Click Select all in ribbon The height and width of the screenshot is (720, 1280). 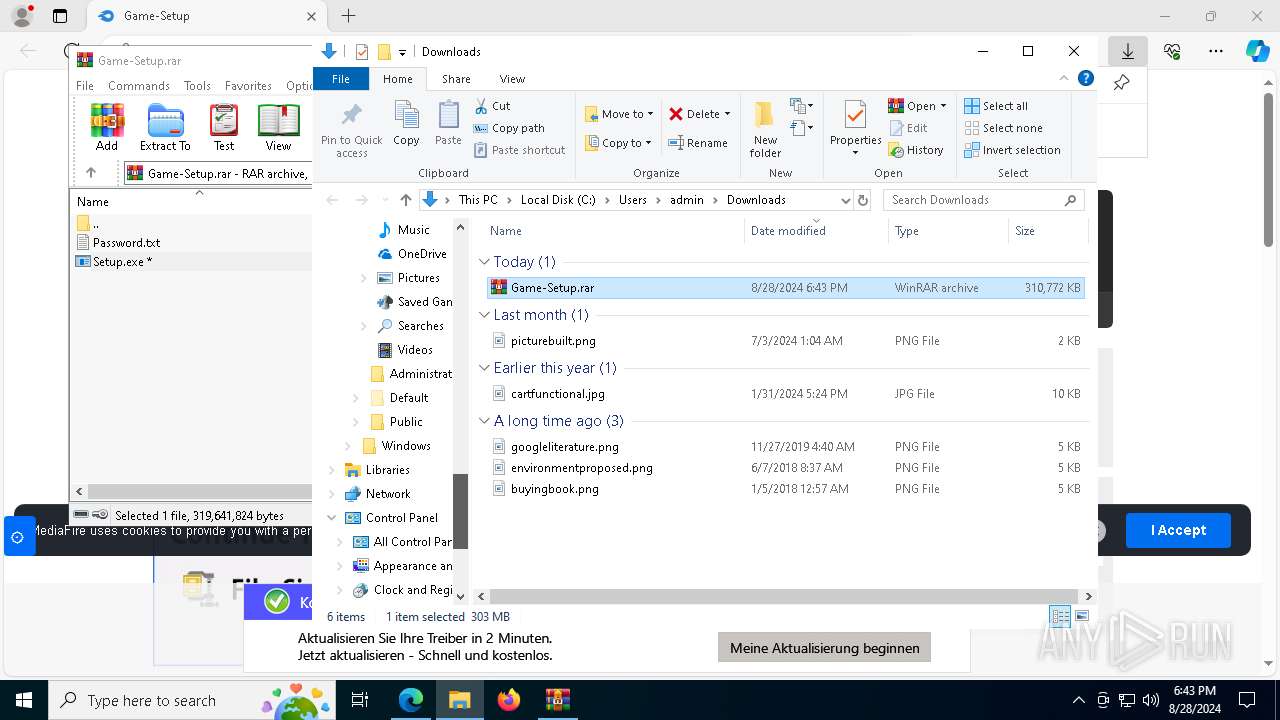(995, 106)
